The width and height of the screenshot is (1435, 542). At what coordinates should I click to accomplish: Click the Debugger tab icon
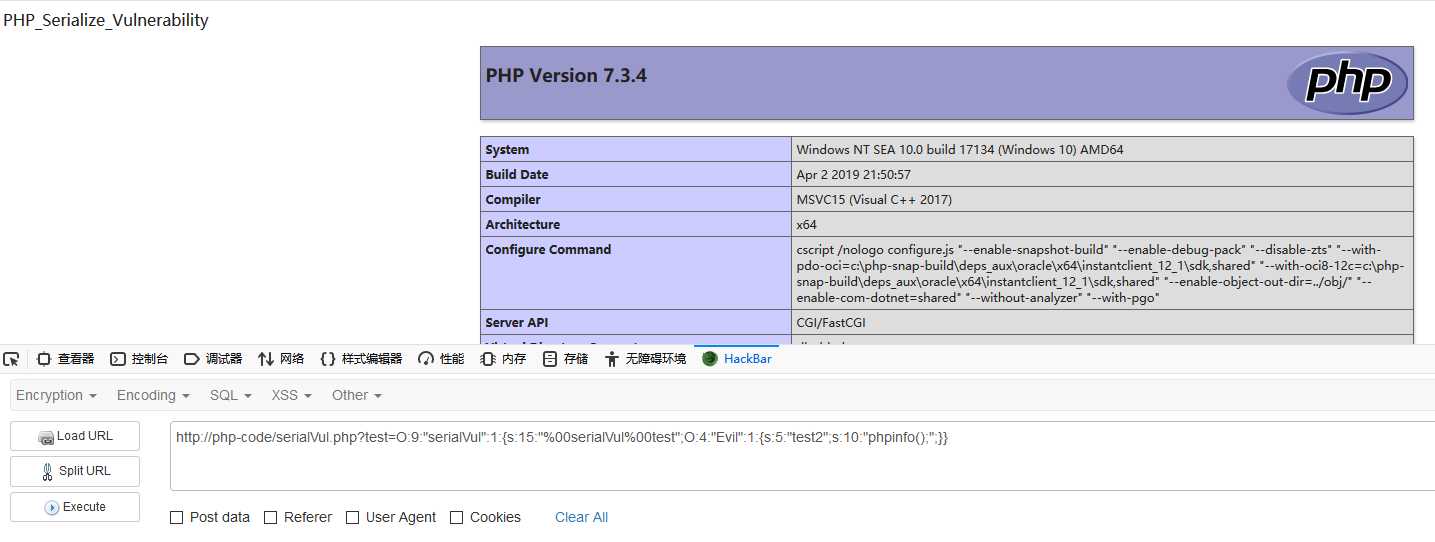(191, 359)
